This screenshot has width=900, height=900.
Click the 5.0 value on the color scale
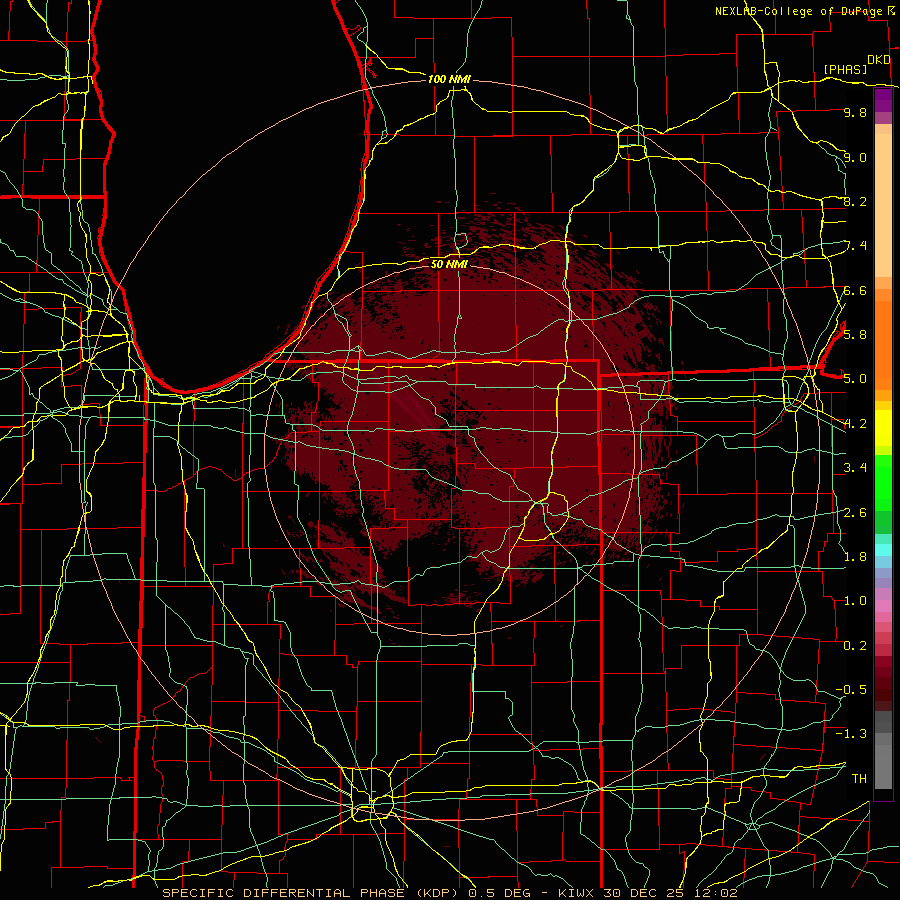point(855,379)
